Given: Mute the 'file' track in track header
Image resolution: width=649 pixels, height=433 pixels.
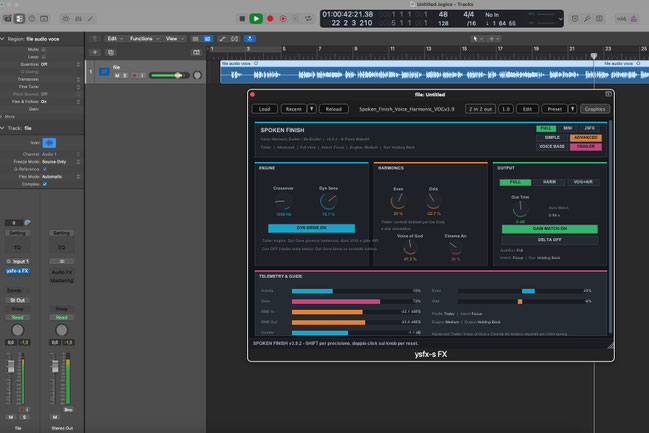Looking at the screenshot, I should pos(117,75).
